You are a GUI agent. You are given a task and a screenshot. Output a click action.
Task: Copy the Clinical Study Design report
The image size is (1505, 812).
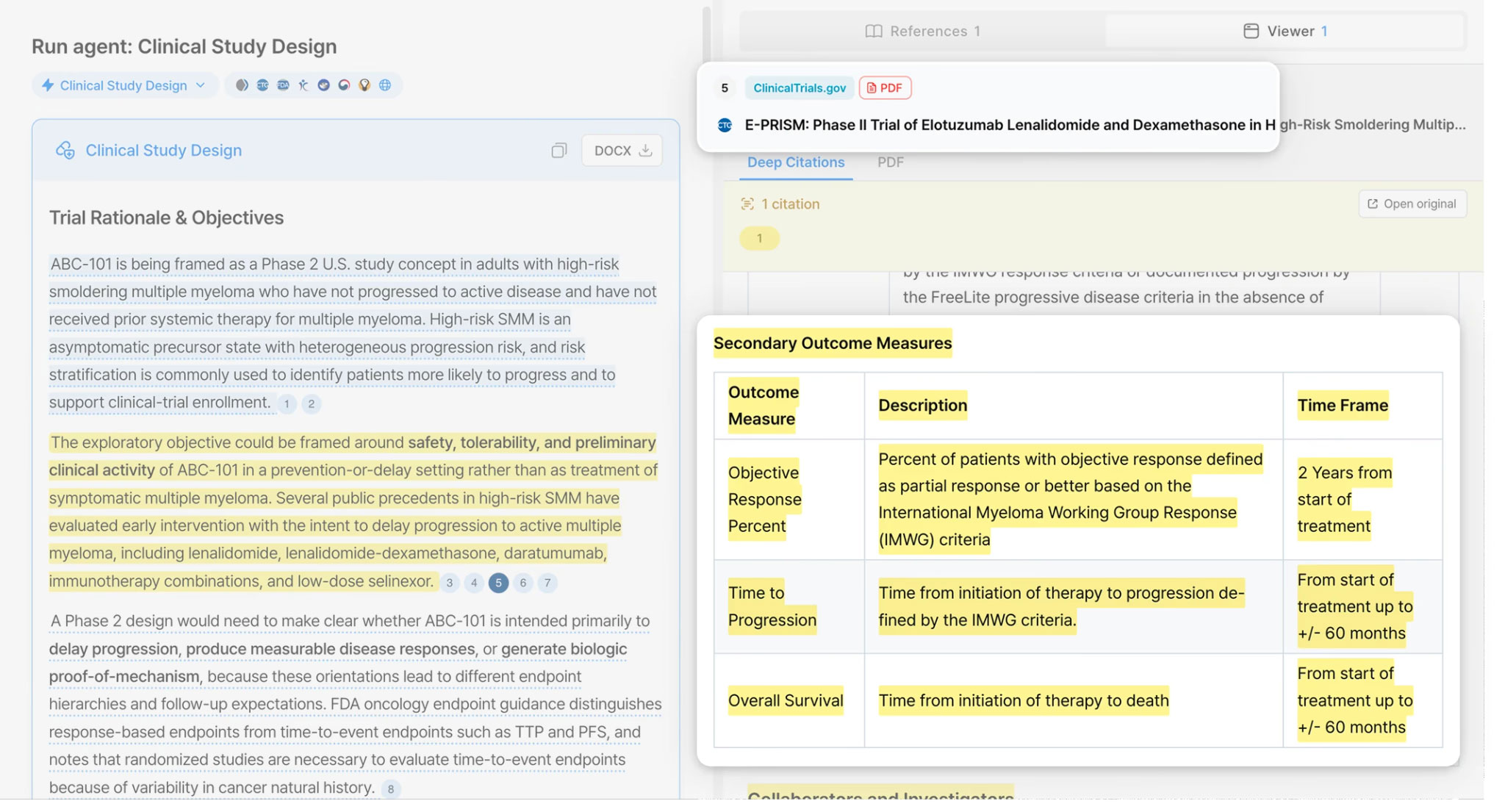pyautogui.click(x=559, y=151)
